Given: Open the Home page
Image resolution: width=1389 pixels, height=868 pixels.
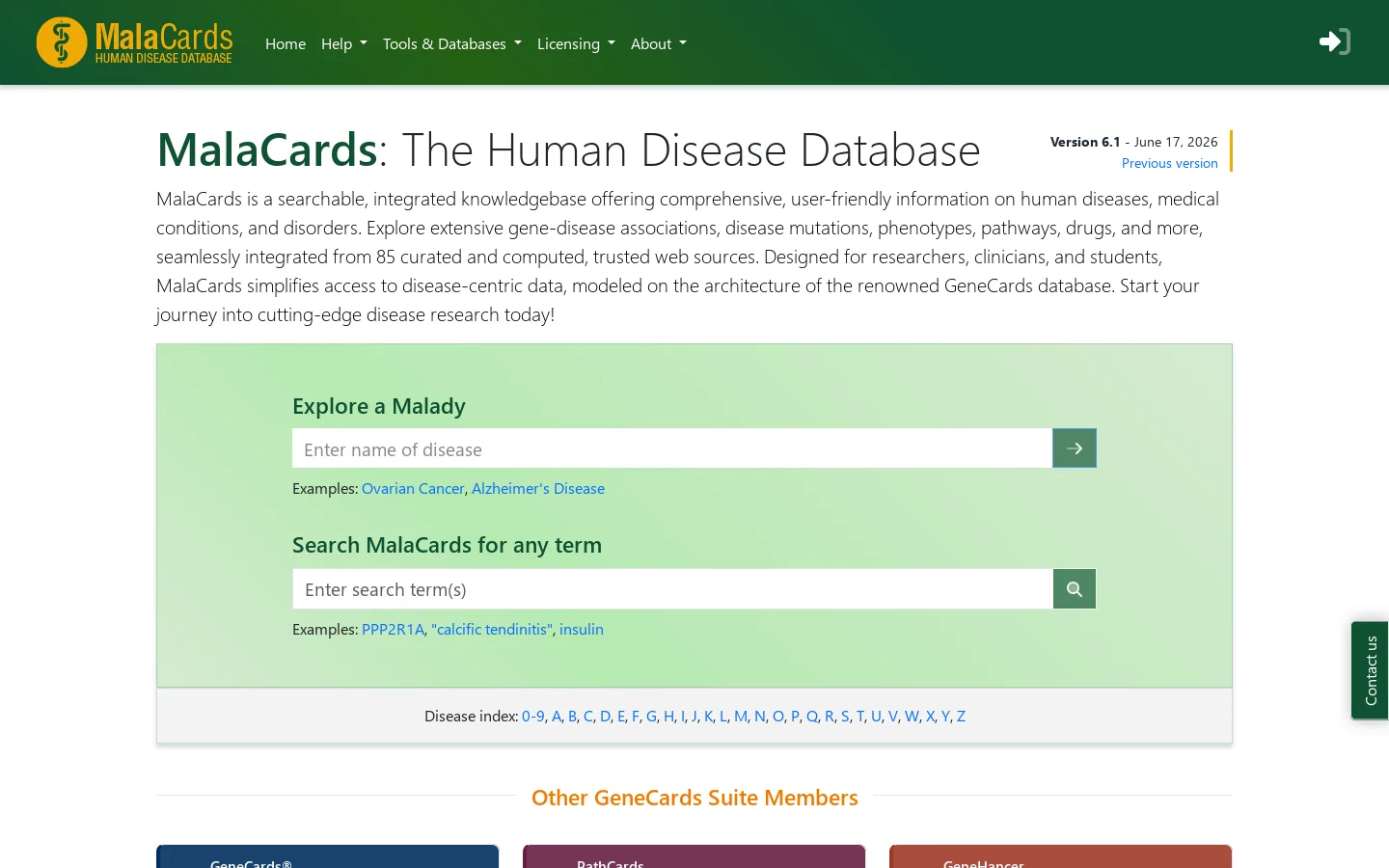Looking at the screenshot, I should [x=286, y=43].
